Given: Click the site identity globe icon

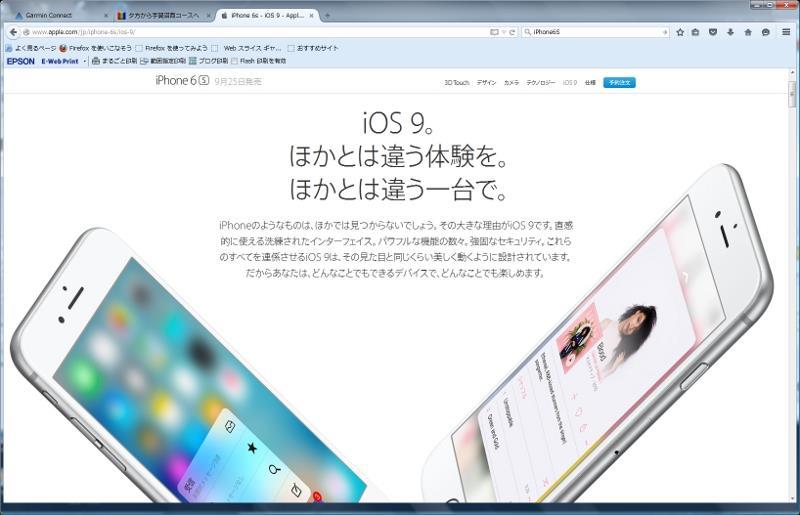Looking at the screenshot, I should tap(26, 32).
